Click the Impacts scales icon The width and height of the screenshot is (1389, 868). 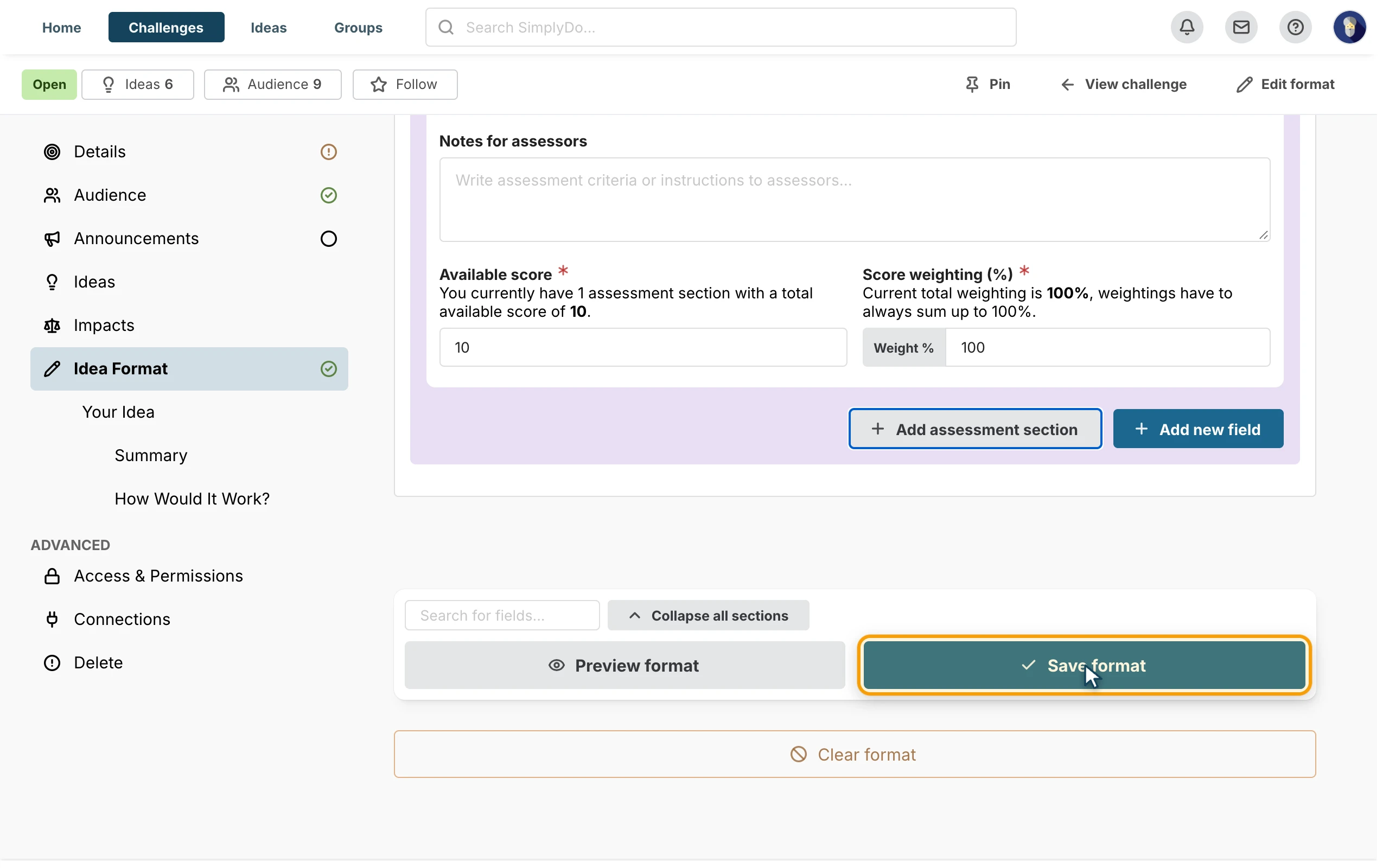click(52, 325)
